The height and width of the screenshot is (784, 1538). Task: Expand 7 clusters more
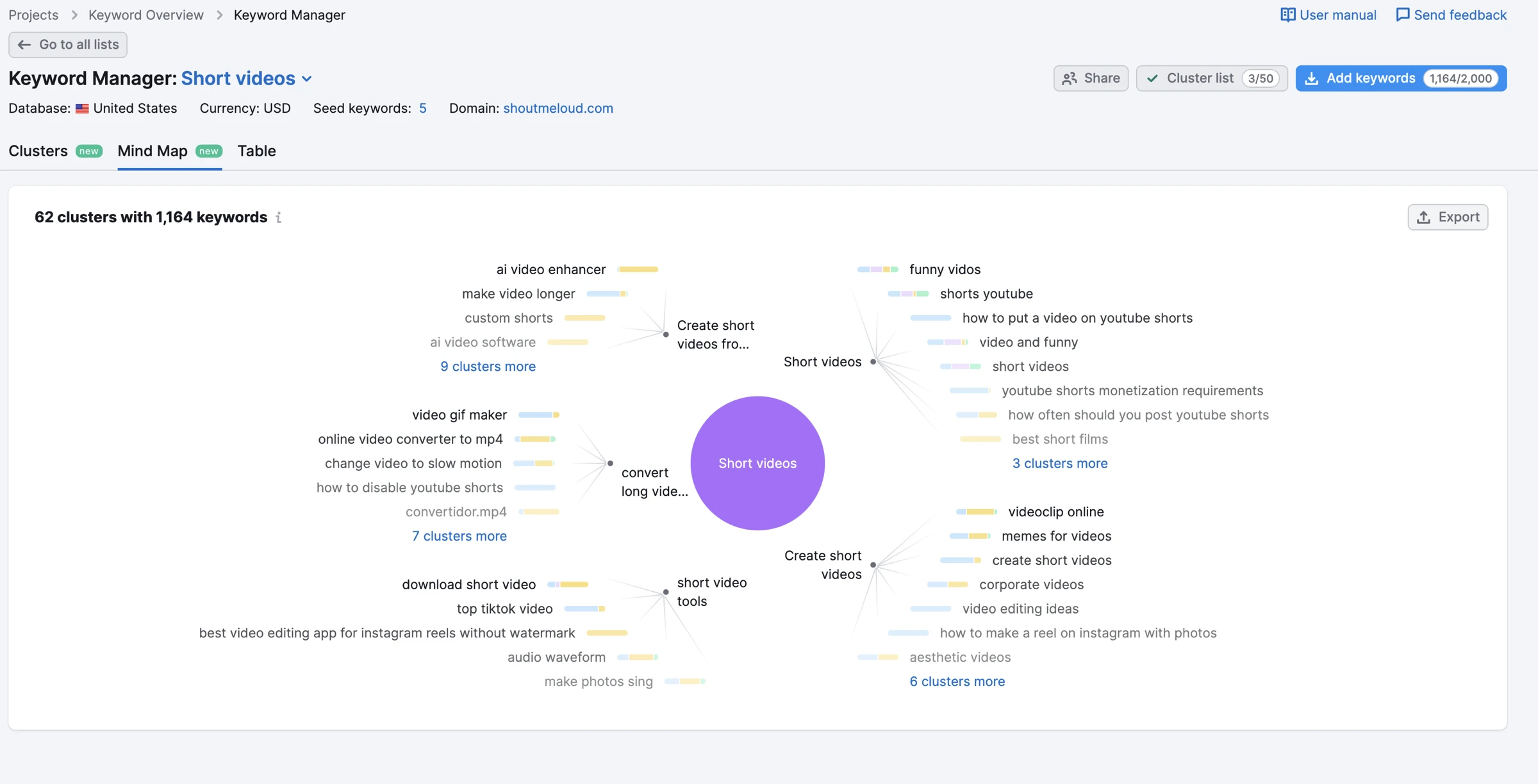[459, 536]
